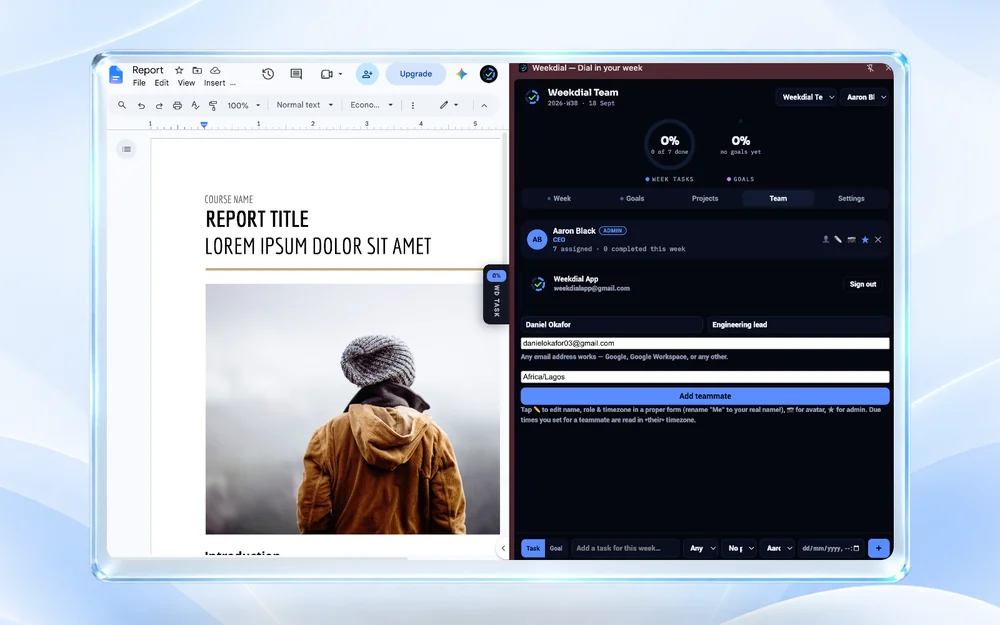Open more toolbar options three dots
Screen dimensions: 1000x625
point(413,106)
